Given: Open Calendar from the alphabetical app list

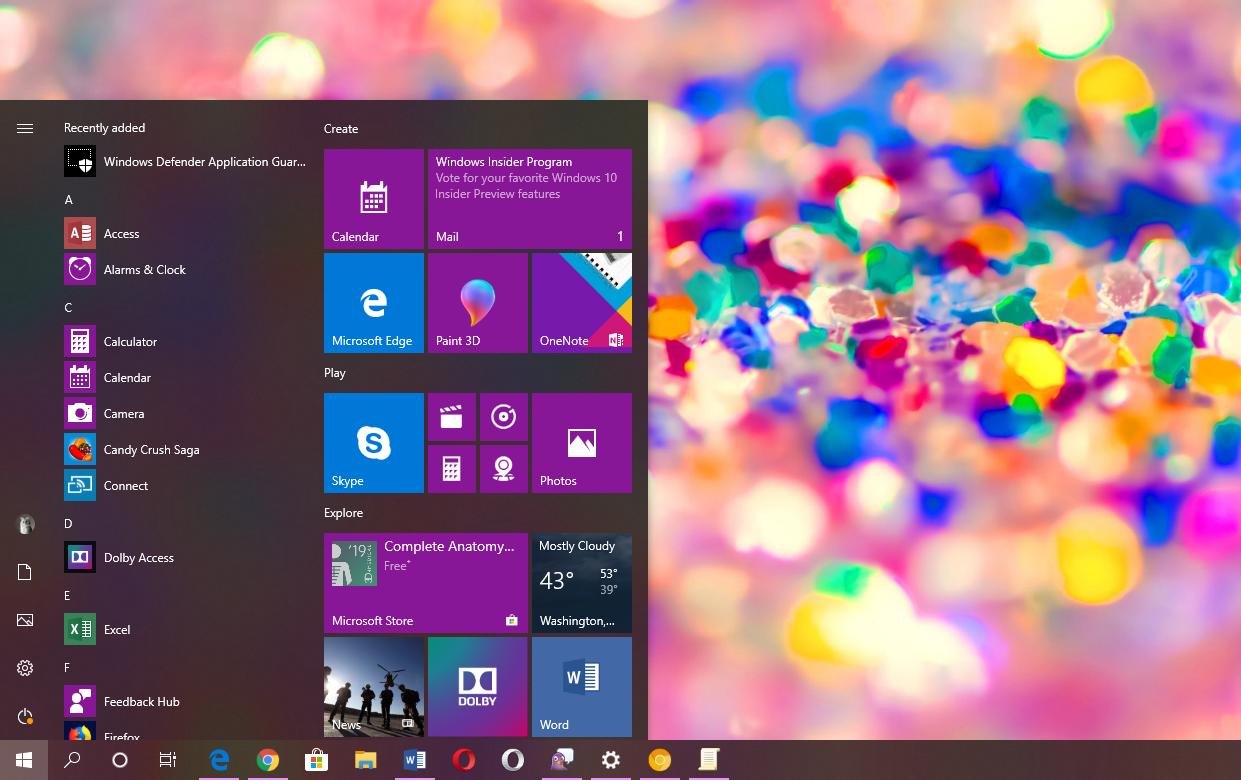Looking at the screenshot, I should pos(186,378).
